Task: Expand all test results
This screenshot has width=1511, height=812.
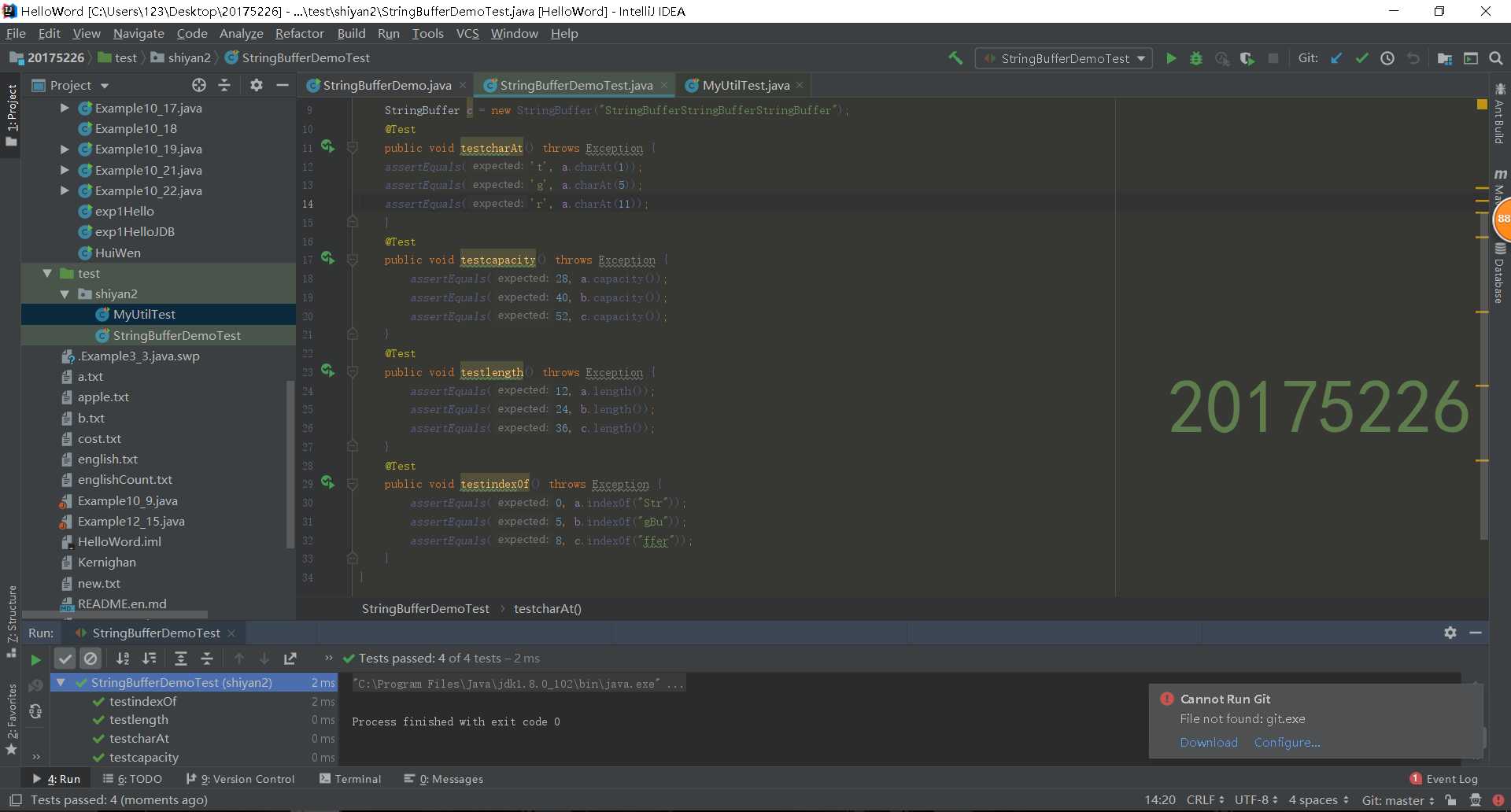Action: click(x=181, y=659)
